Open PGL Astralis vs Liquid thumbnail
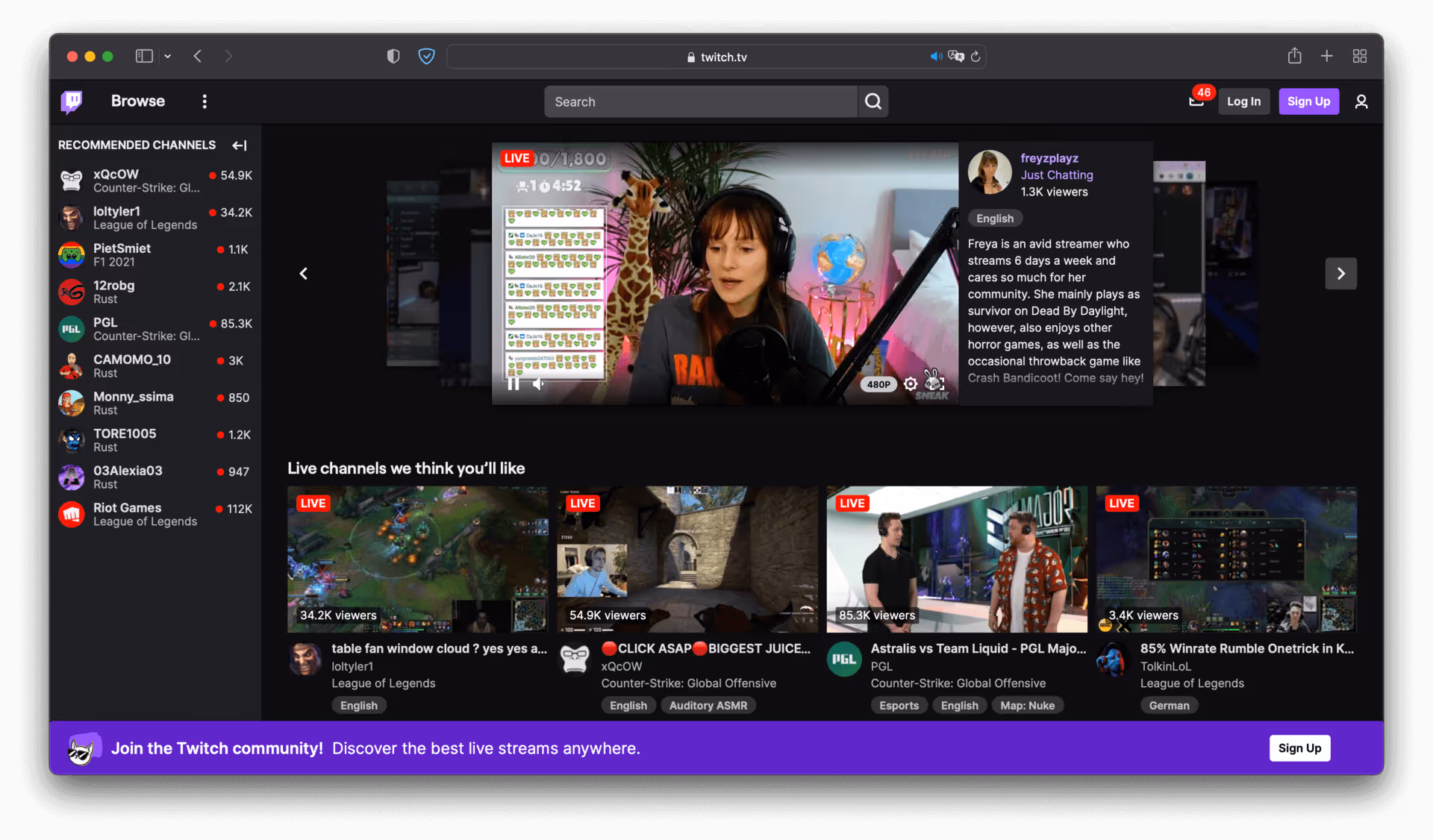Viewport: 1433px width, 840px height. click(957, 560)
